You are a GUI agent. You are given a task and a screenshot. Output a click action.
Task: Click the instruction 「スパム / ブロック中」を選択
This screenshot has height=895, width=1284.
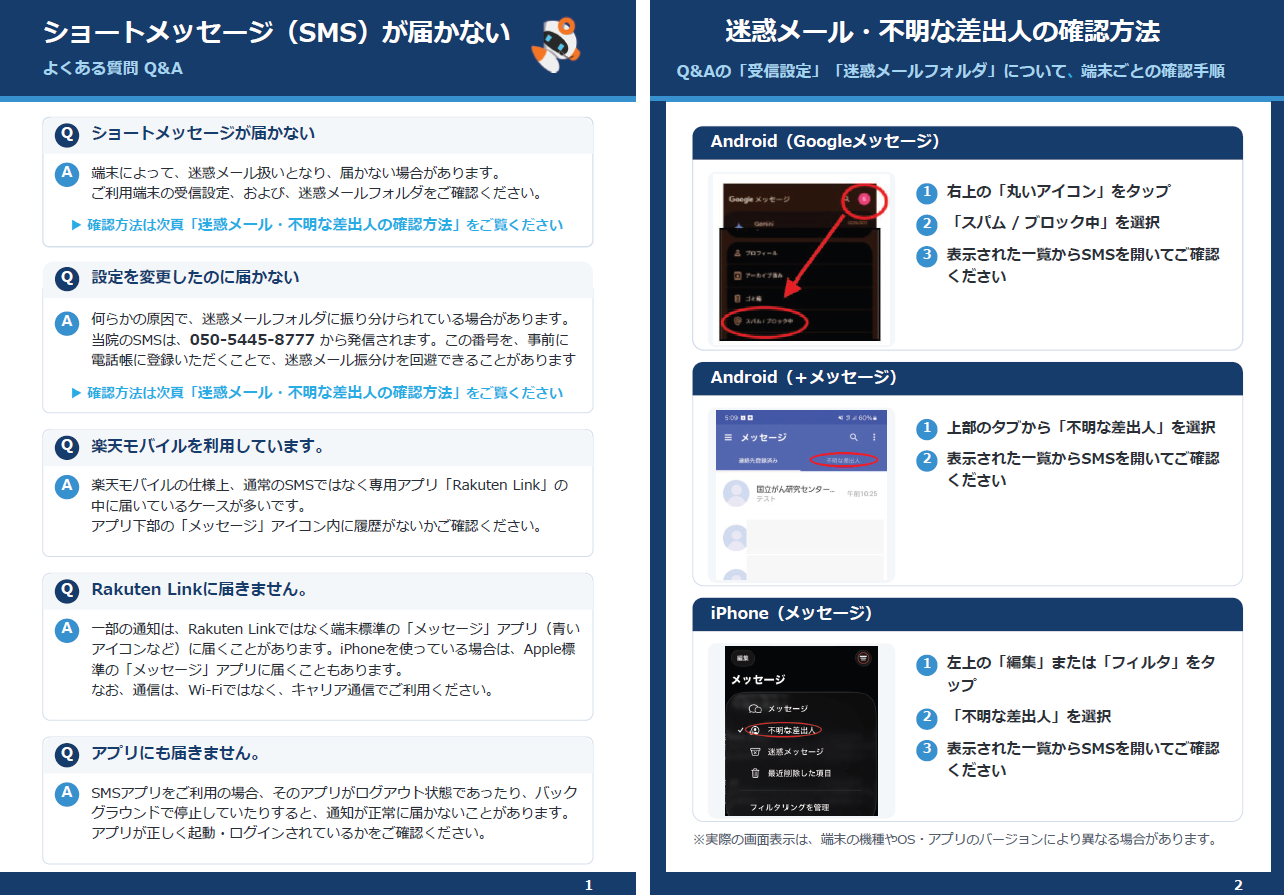click(x=1053, y=222)
